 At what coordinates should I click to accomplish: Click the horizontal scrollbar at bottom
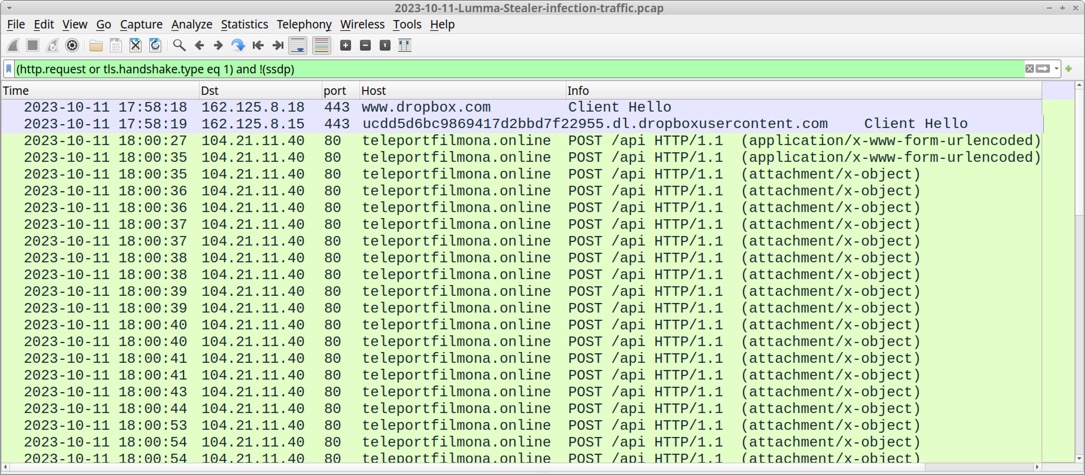(519, 469)
